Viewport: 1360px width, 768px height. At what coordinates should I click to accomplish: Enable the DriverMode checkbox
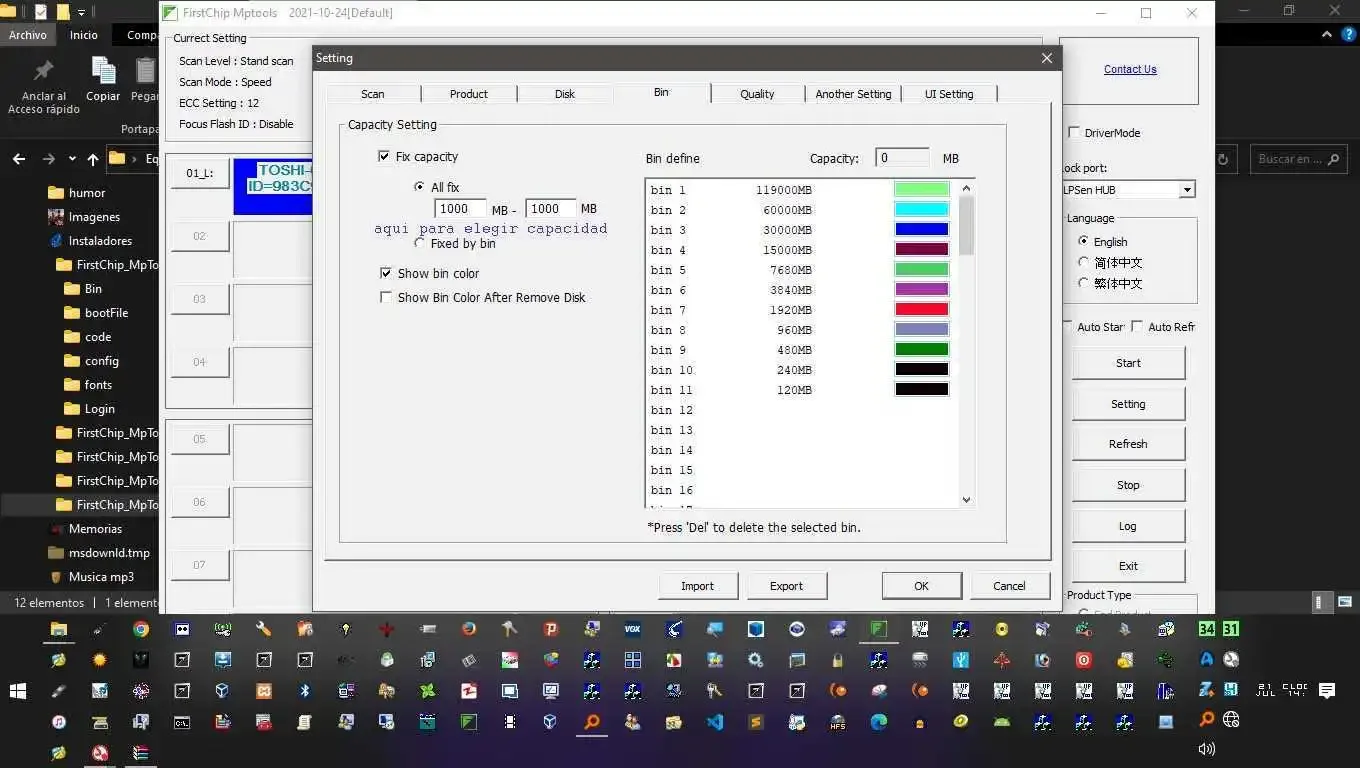coord(1074,132)
